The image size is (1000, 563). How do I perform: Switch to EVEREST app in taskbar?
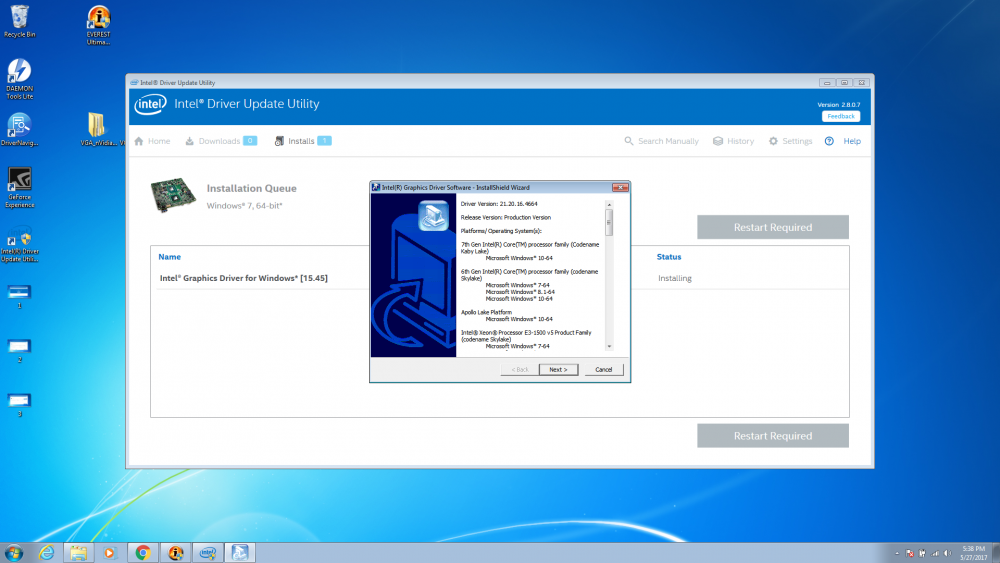point(175,553)
